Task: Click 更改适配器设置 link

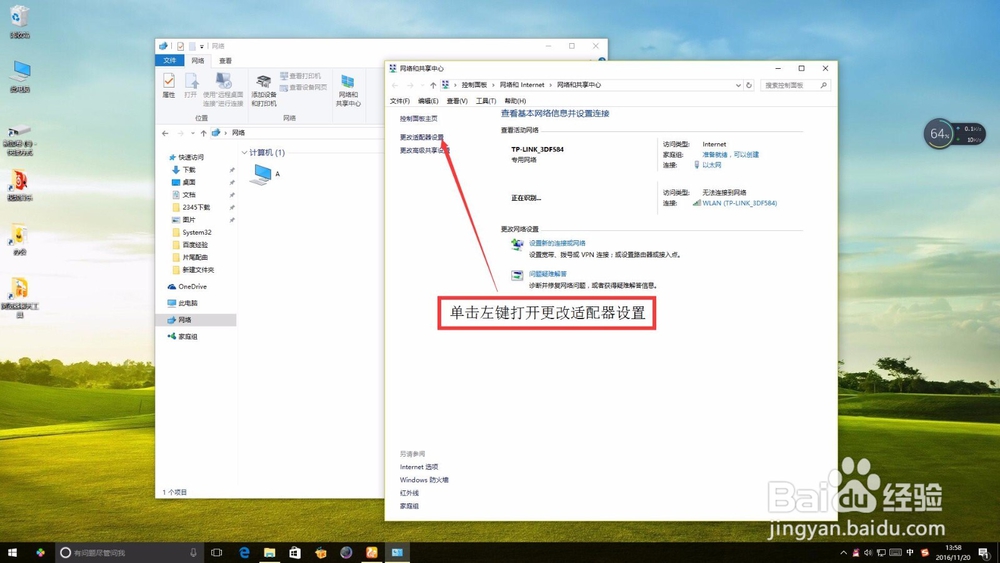Action: click(422, 137)
